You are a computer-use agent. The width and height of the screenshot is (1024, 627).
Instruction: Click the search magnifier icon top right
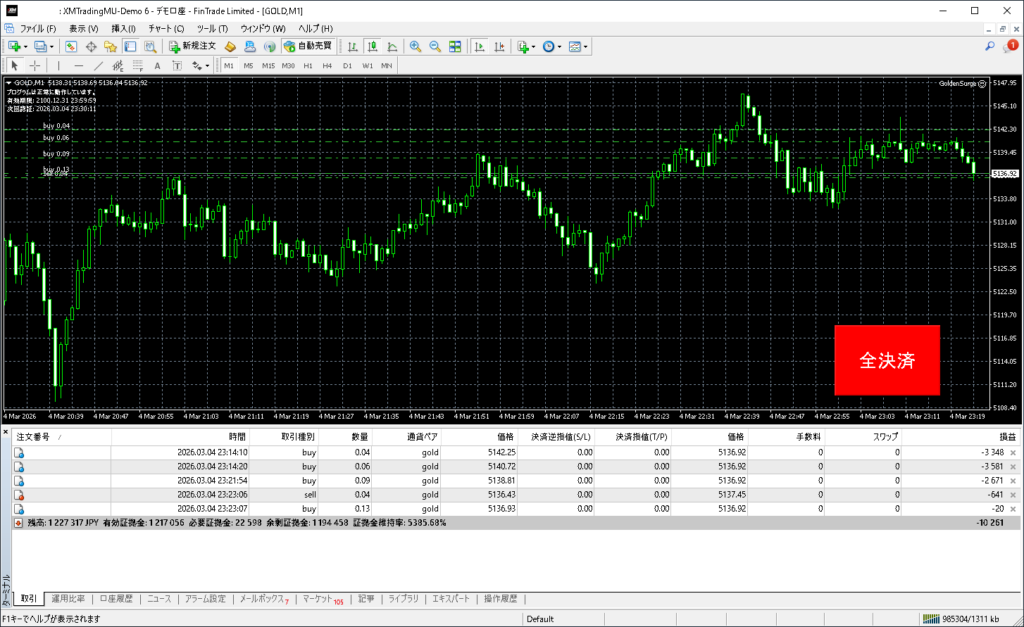990,46
